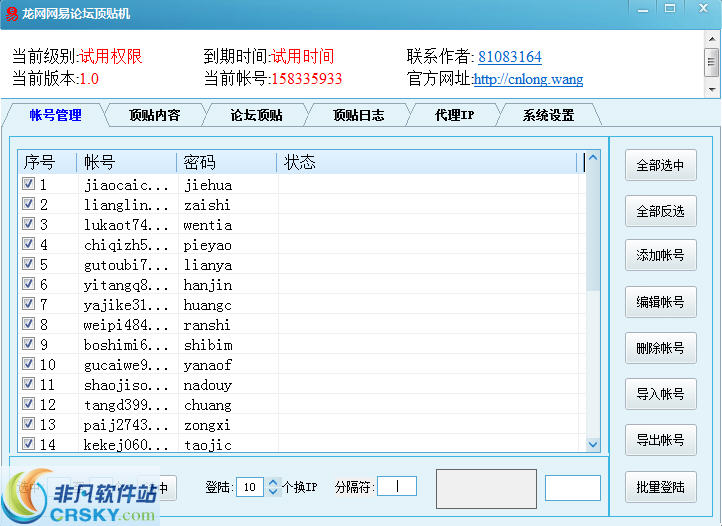This screenshot has width=722, height=526.
Task: Click the 分隔符 input field
Action: pos(397,486)
